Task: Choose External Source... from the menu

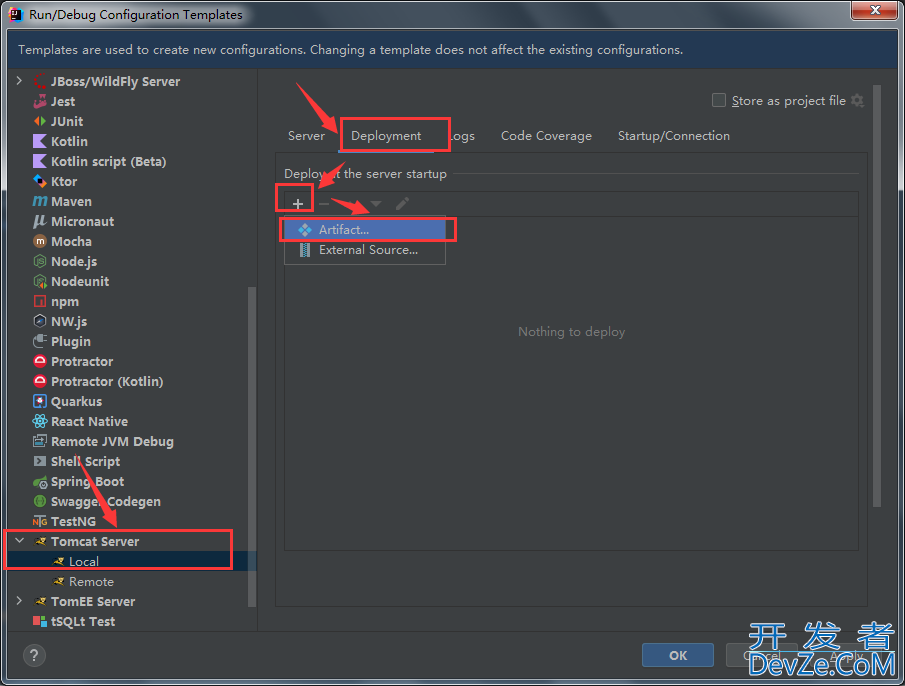Action: pyautogui.click(x=365, y=250)
